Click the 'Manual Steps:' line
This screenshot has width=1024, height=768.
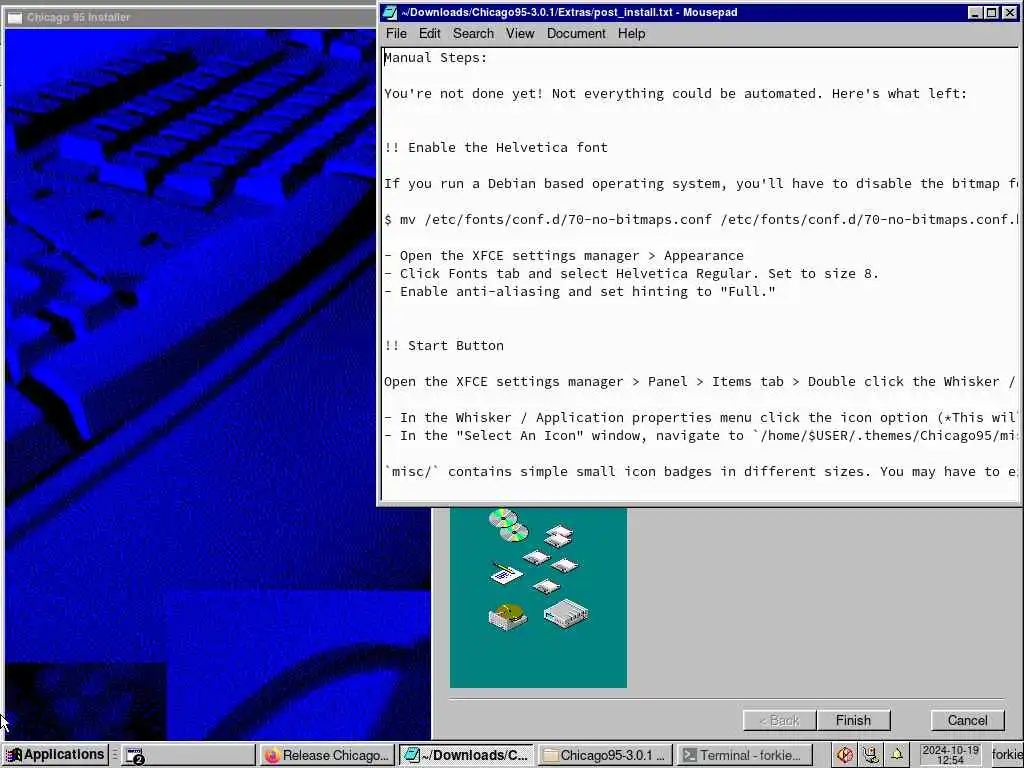click(436, 57)
